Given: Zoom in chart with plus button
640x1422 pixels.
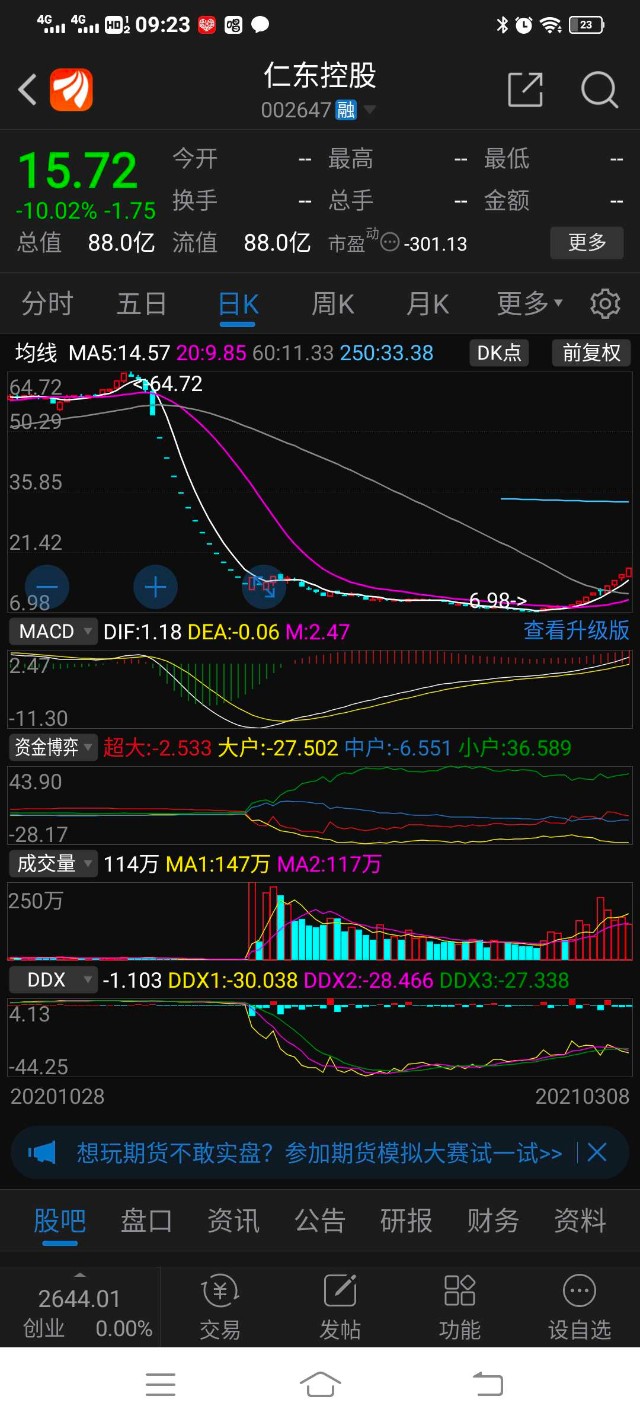Looking at the screenshot, I should pyautogui.click(x=155, y=587).
